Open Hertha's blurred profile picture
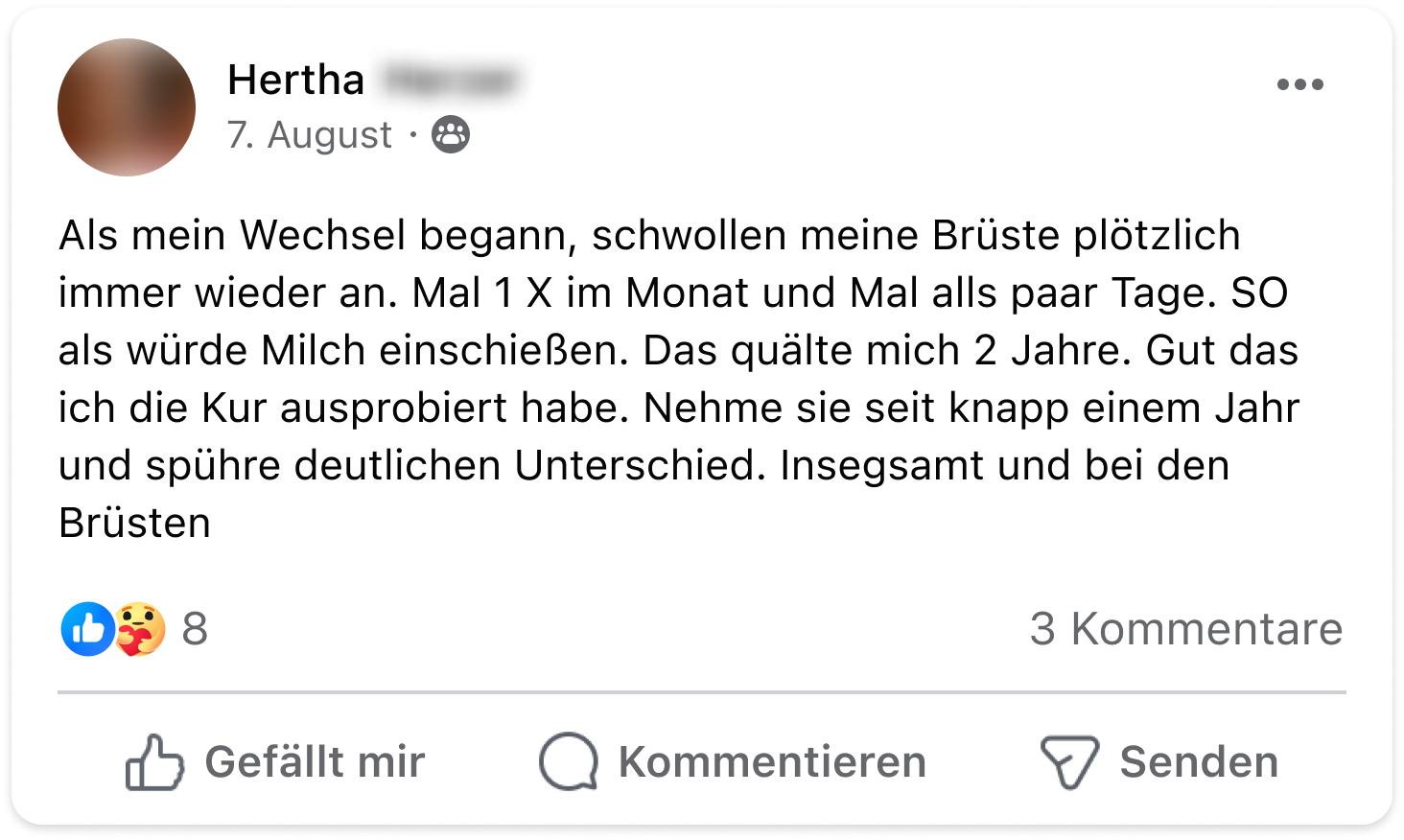This screenshot has height=840, width=1404. coord(127,107)
